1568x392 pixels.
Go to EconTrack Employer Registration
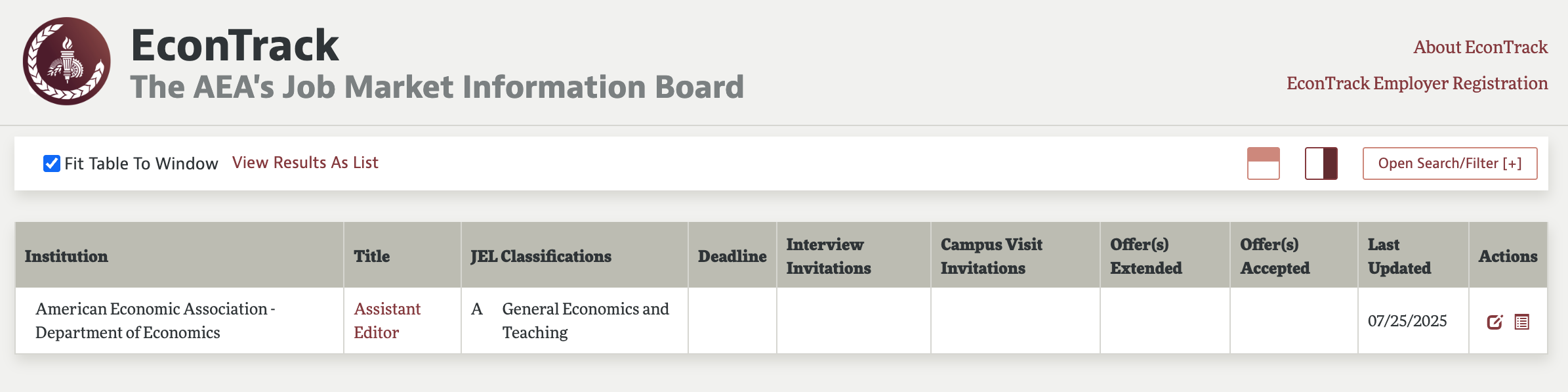[1417, 83]
